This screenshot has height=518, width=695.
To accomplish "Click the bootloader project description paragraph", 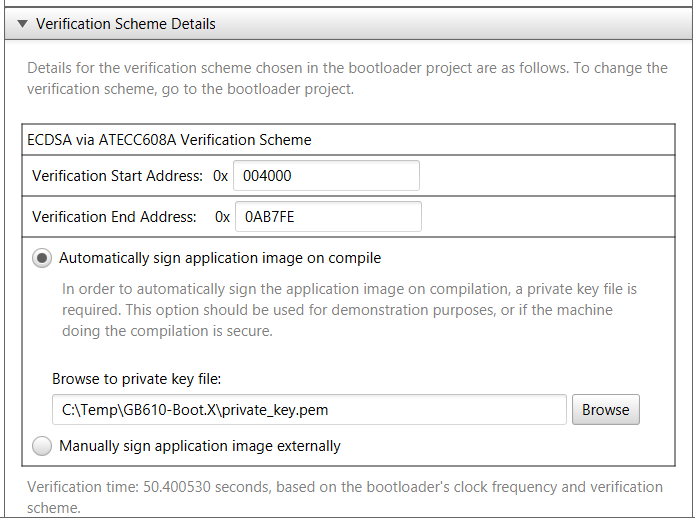I will (x=347, y=77).
